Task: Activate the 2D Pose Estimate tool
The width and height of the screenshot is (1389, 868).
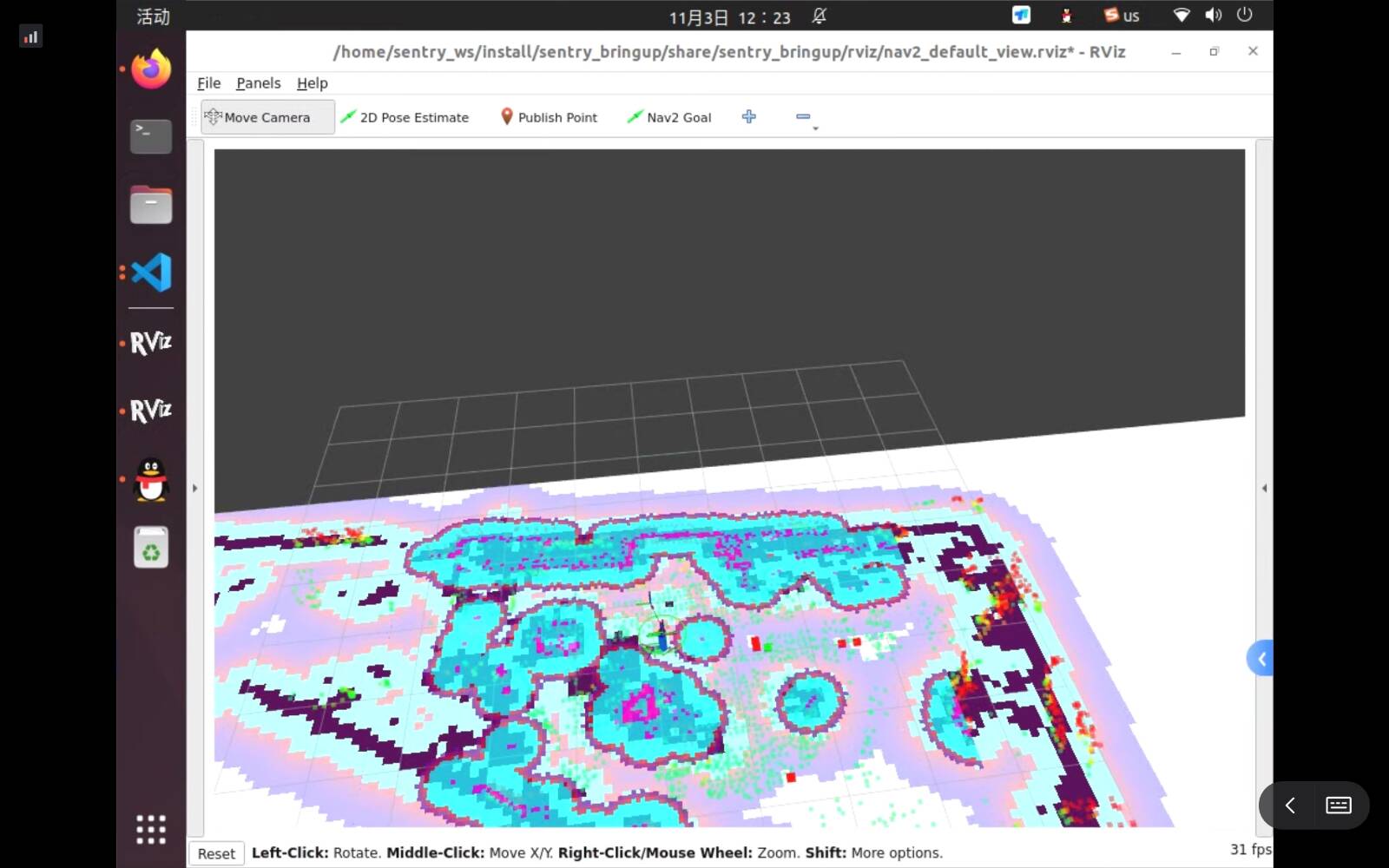Action: 405,117
